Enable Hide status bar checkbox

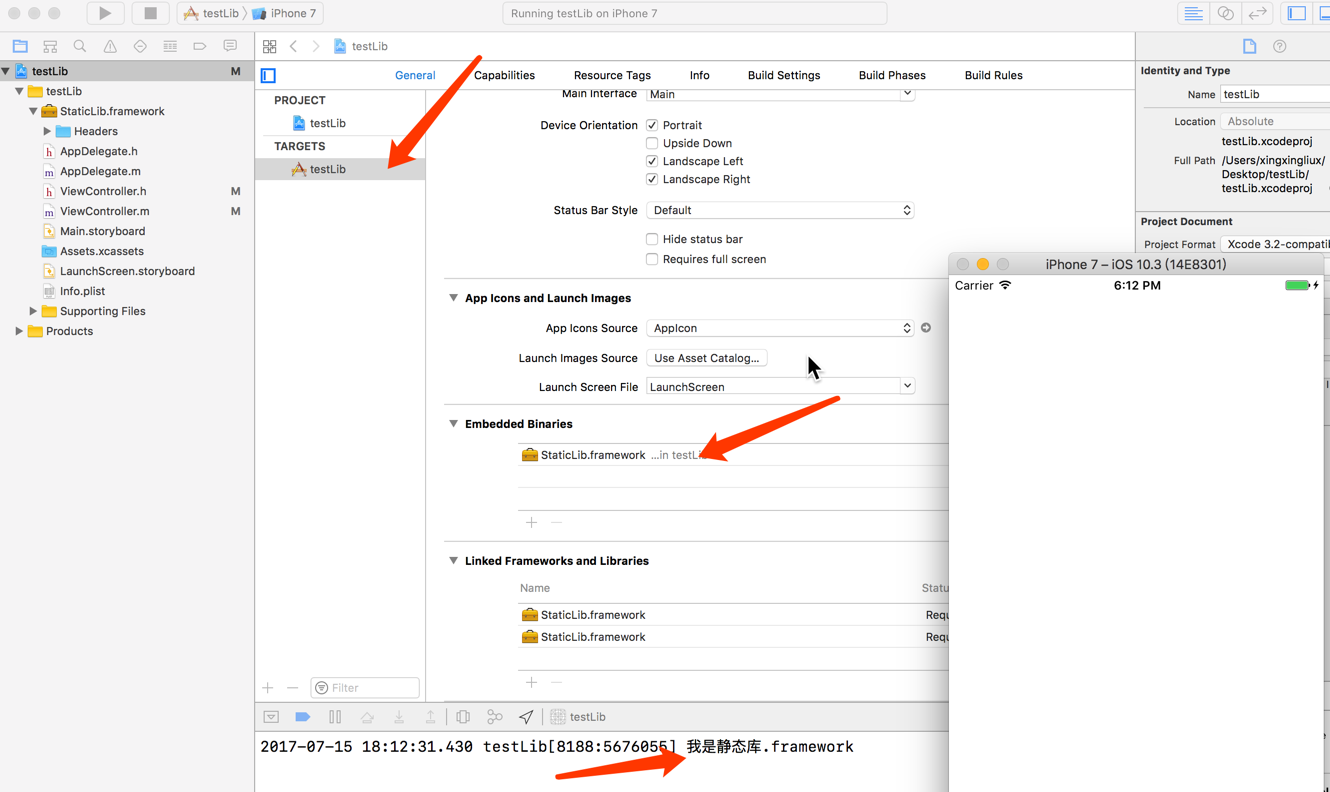652,239
